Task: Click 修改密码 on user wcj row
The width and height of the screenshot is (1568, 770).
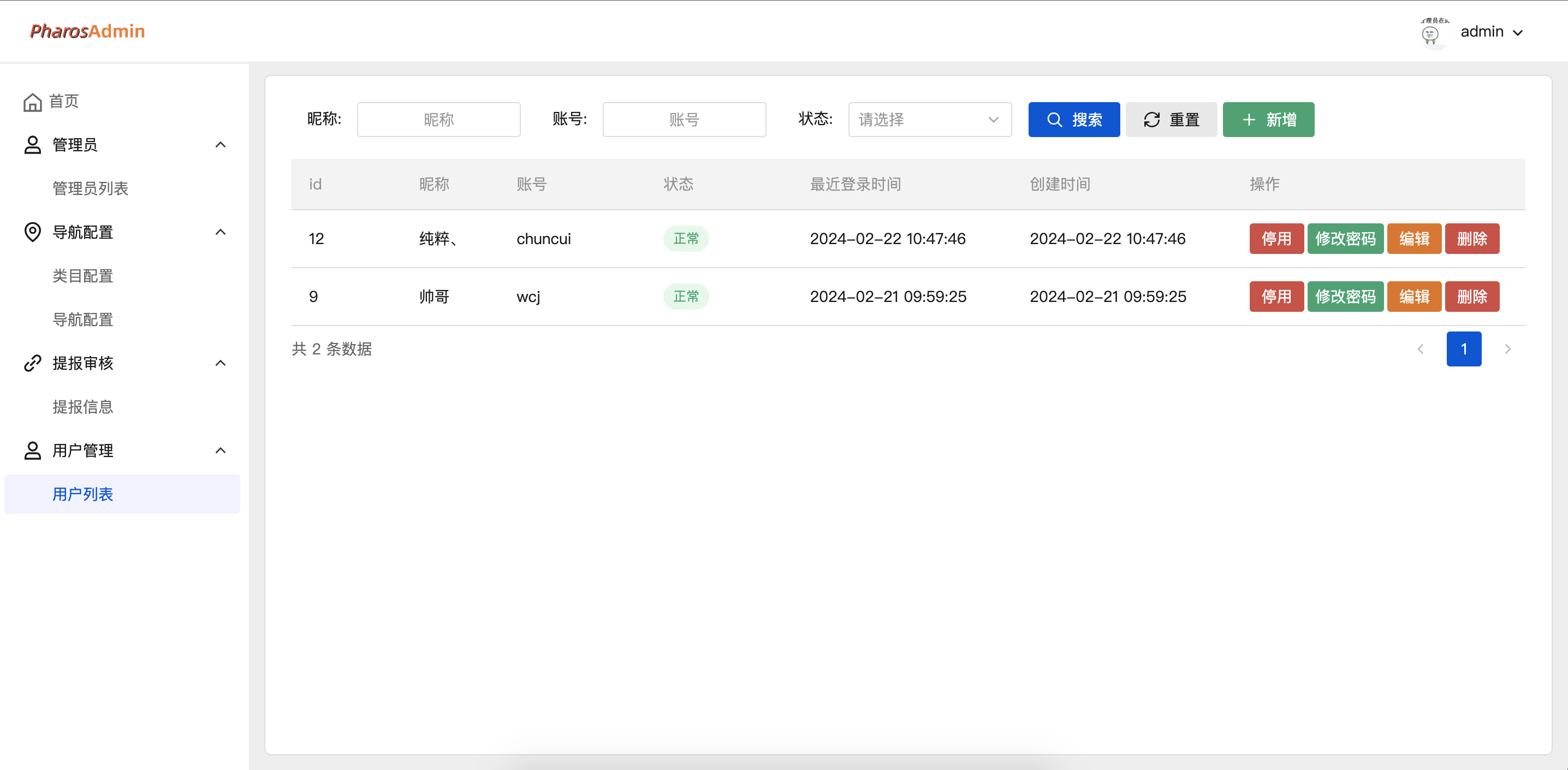Action: coord(1345,297)
